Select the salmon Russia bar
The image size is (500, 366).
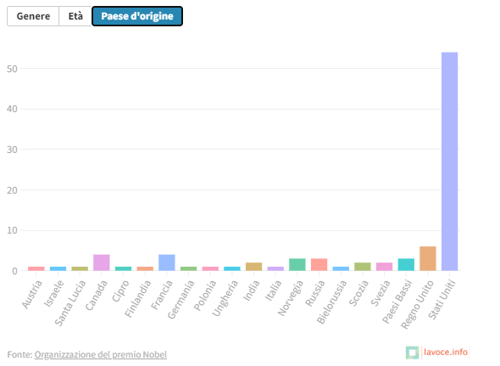[x=319, y=264]
